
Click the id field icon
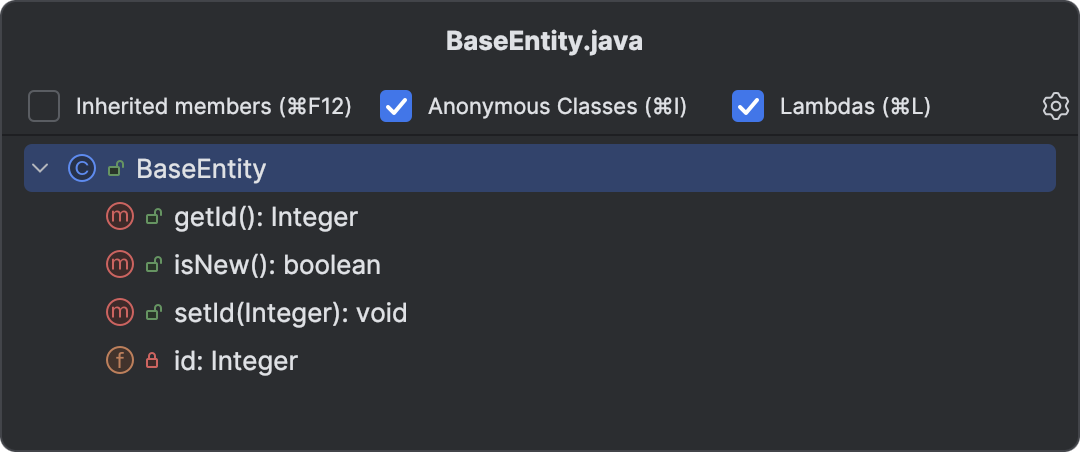[x=119, y=361]
